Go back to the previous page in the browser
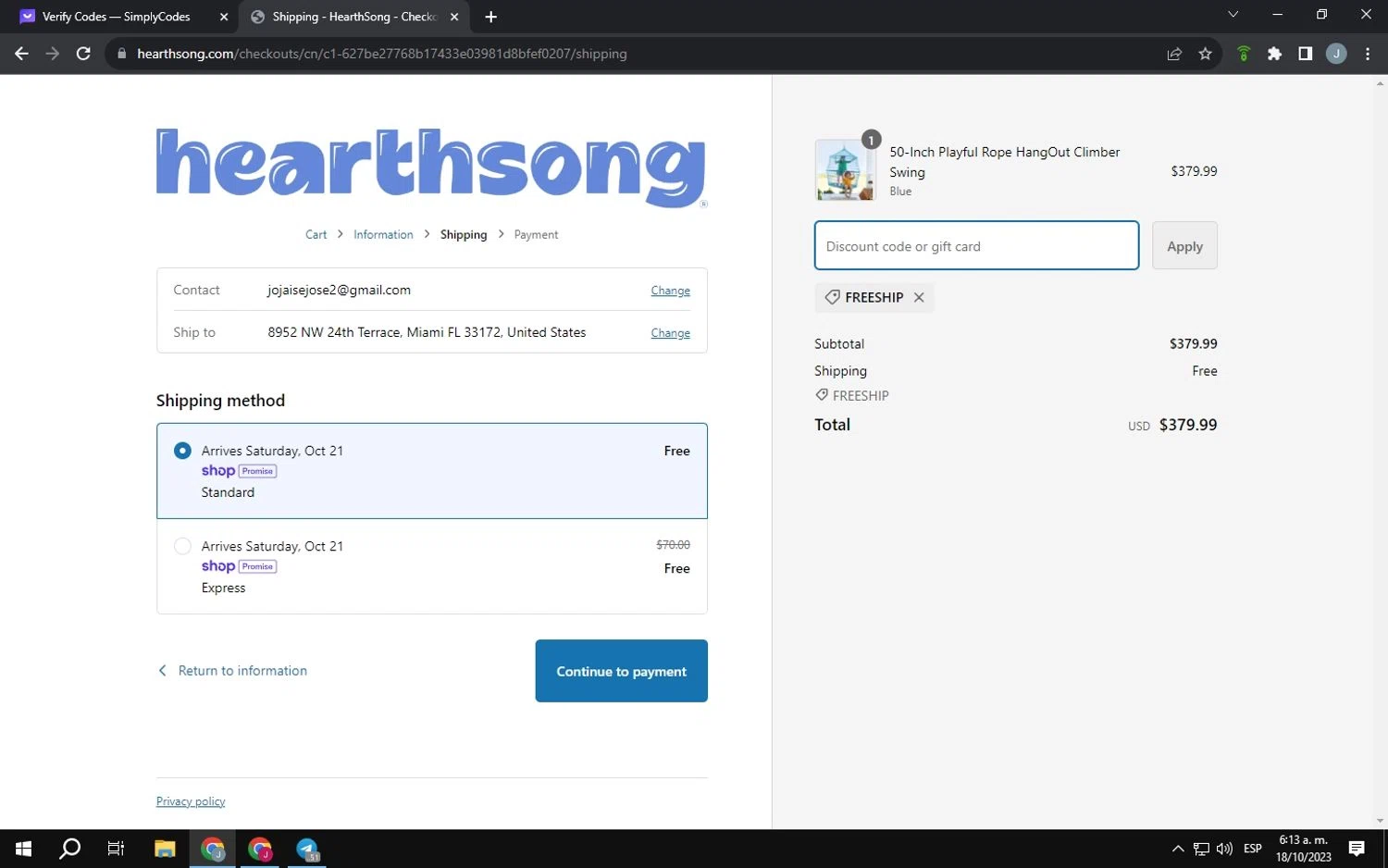This screenshot has width=1388, height=868. (21, 54)
